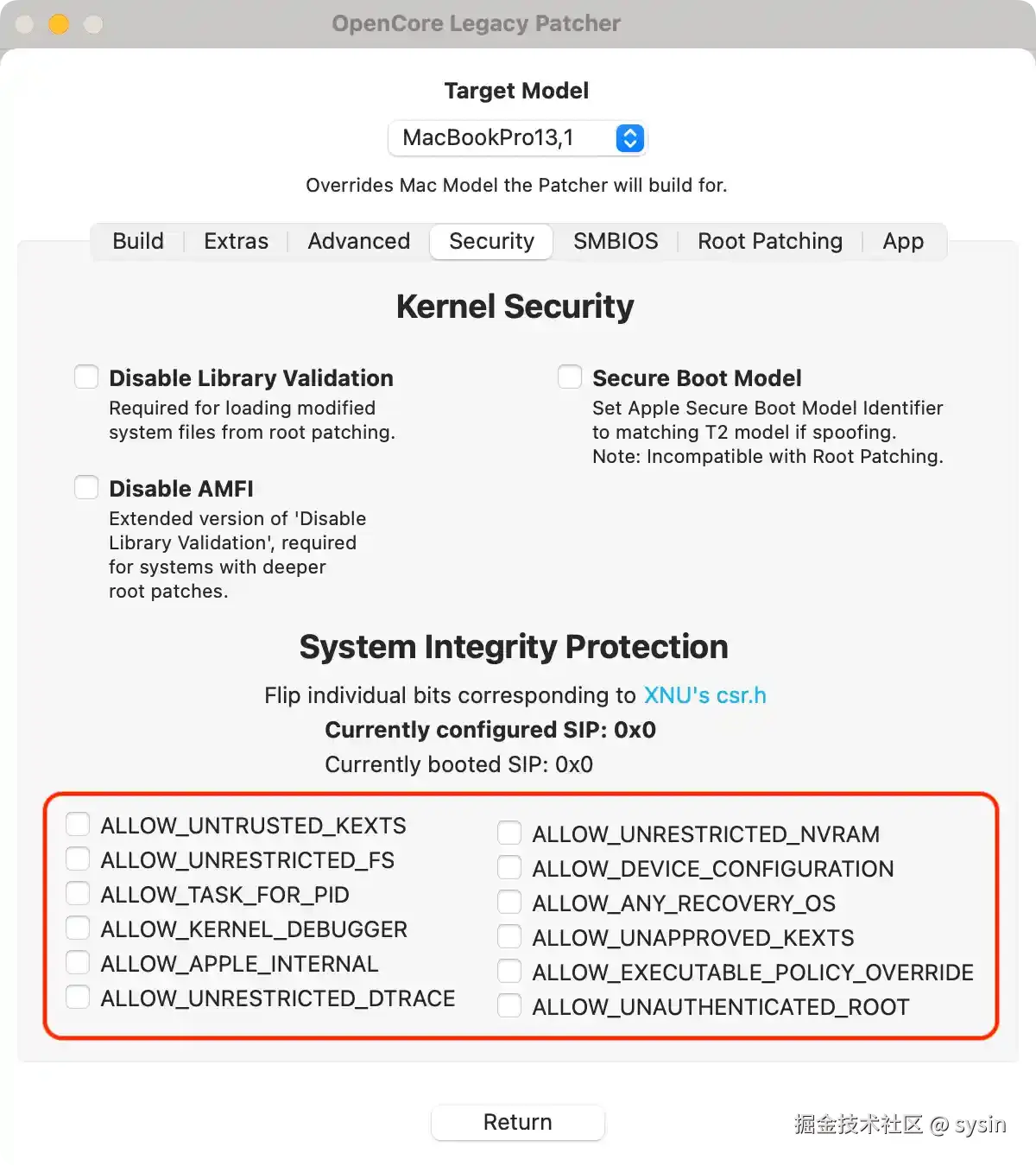Open the Root Patching tab

click(x=769, y=241)
